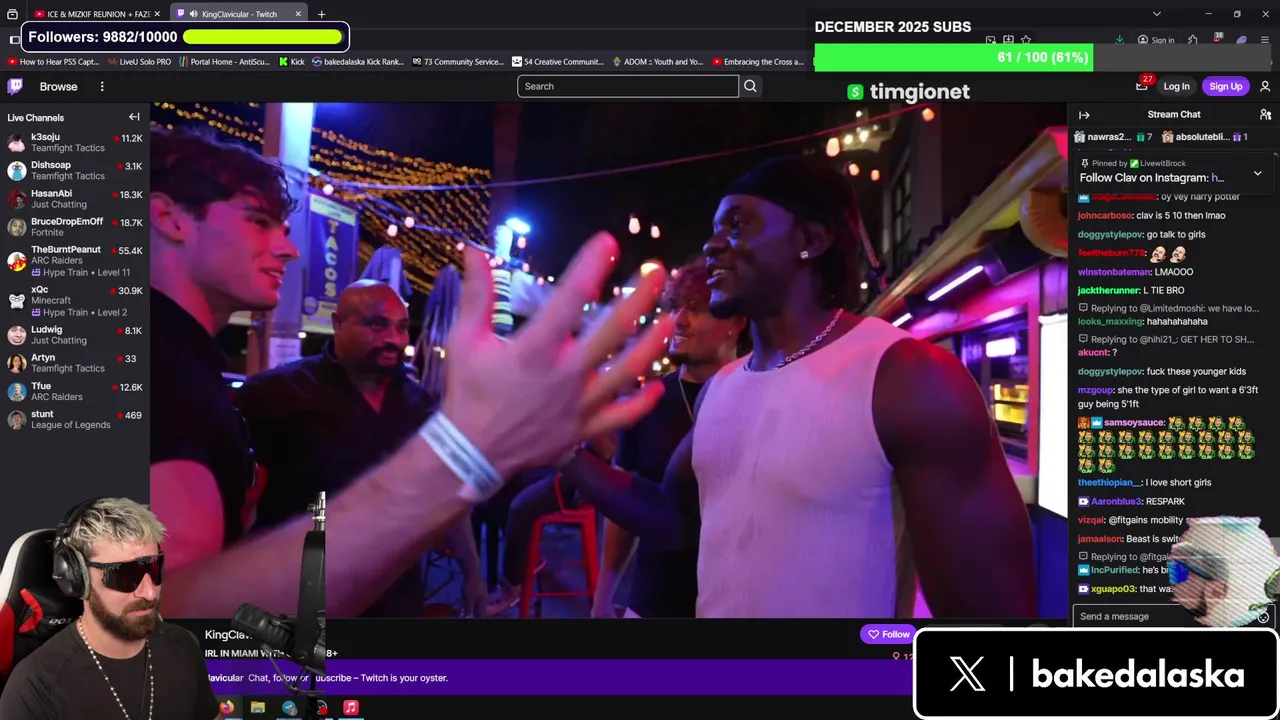Click username johncarboso in chat
This screenshot has height=720, width=1280.
(1105, 215)
